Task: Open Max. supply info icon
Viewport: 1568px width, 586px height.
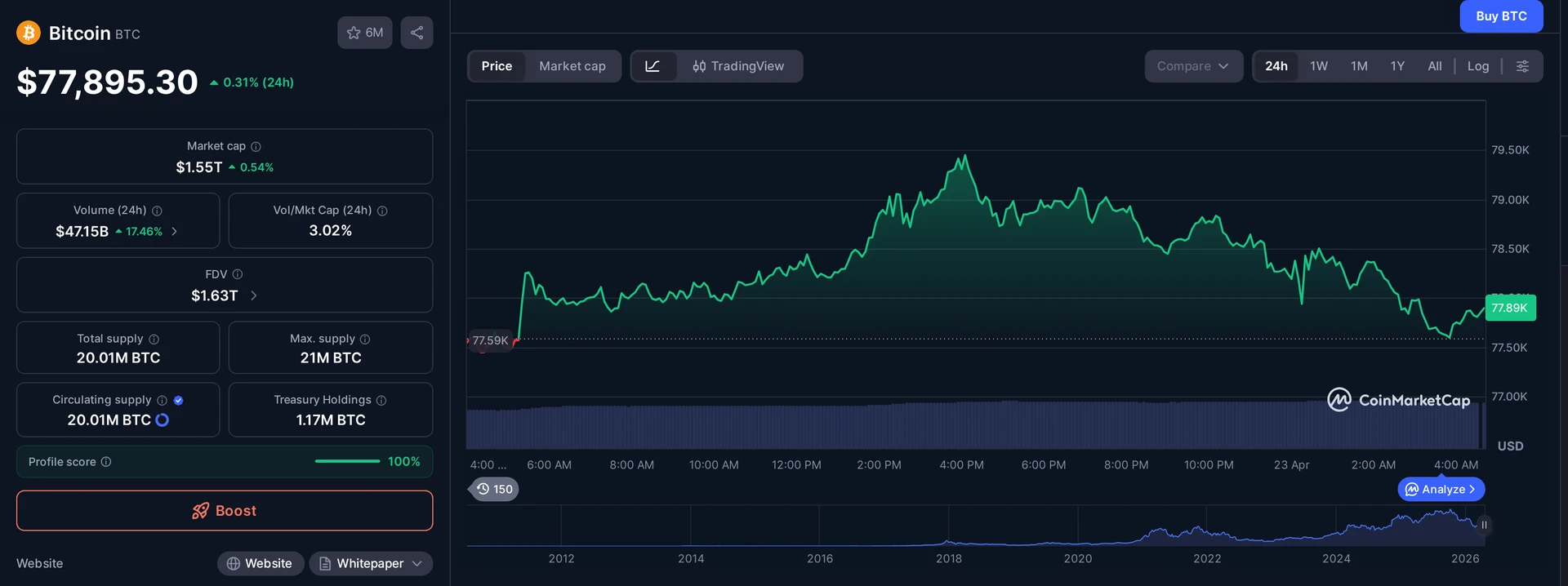Action: coord(365,339)
